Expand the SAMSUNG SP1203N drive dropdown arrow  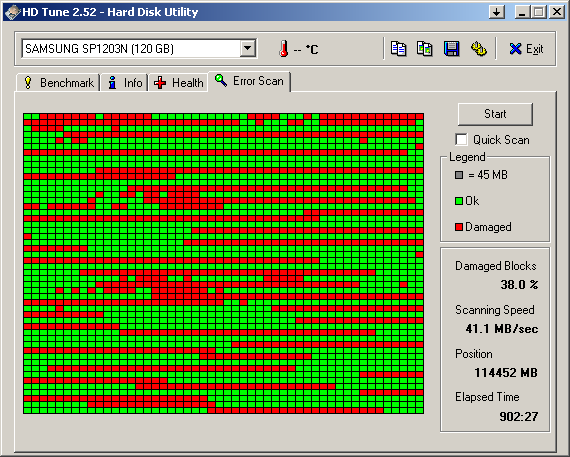click(248, 48)
